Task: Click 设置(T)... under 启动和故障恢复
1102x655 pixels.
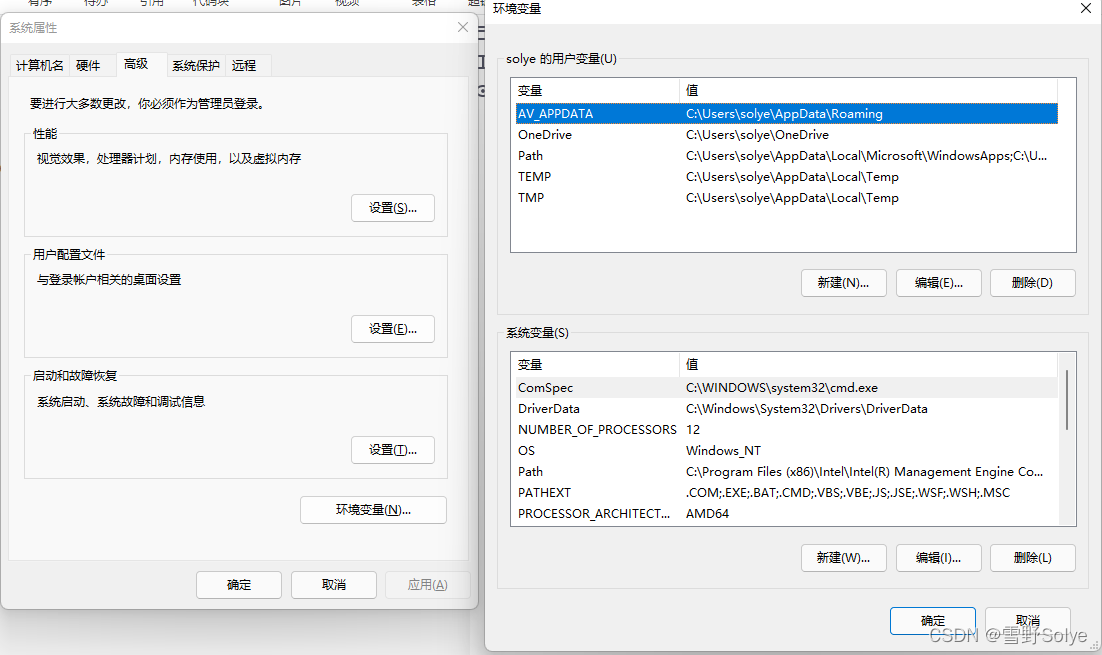Action: (x=393, y=450)
